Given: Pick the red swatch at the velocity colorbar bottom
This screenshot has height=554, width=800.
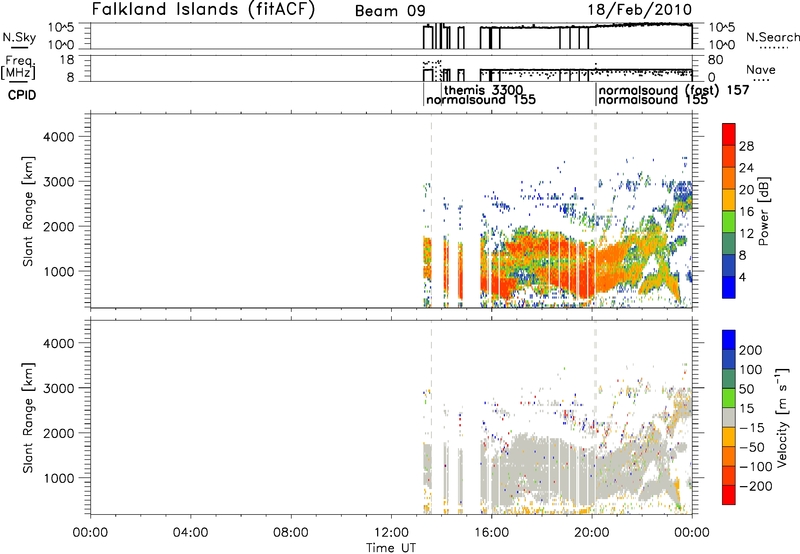Looking at the screenshot, I should 729,495.
